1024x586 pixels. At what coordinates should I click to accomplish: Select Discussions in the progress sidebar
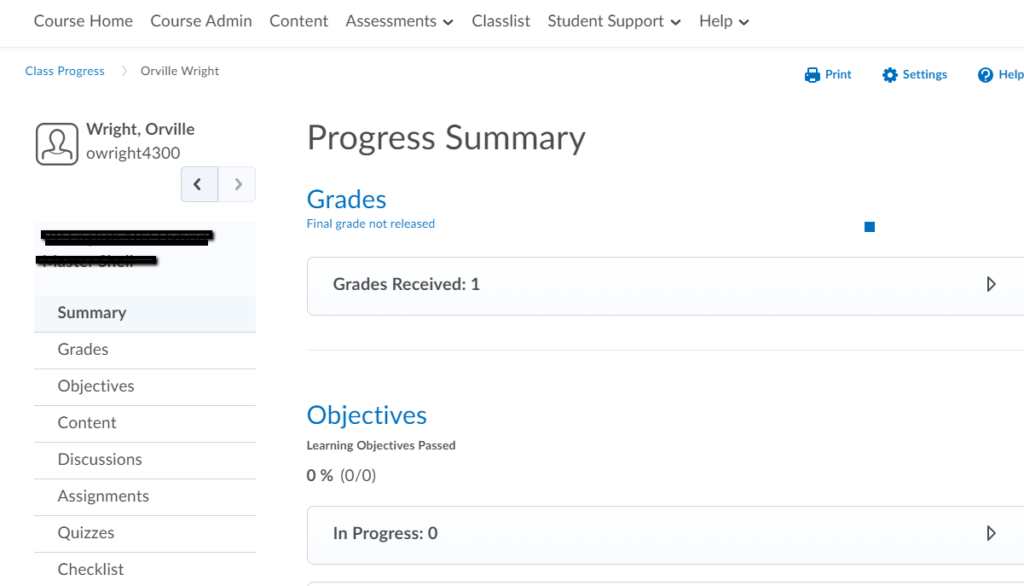[x=99, y=460]
